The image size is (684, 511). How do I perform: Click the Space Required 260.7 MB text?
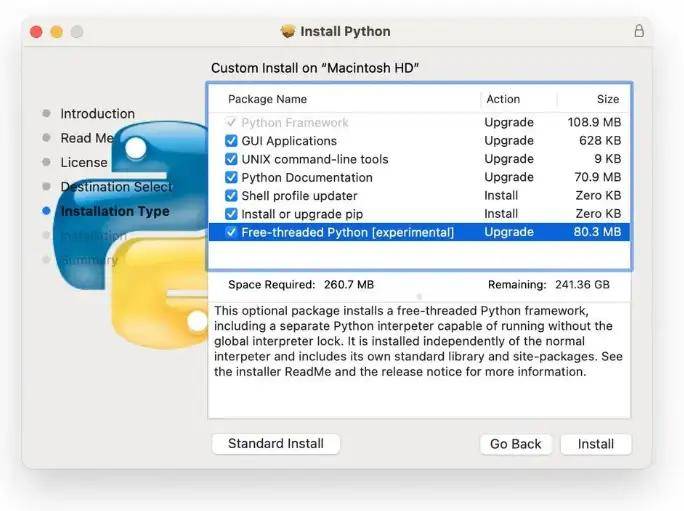[301, 285]
